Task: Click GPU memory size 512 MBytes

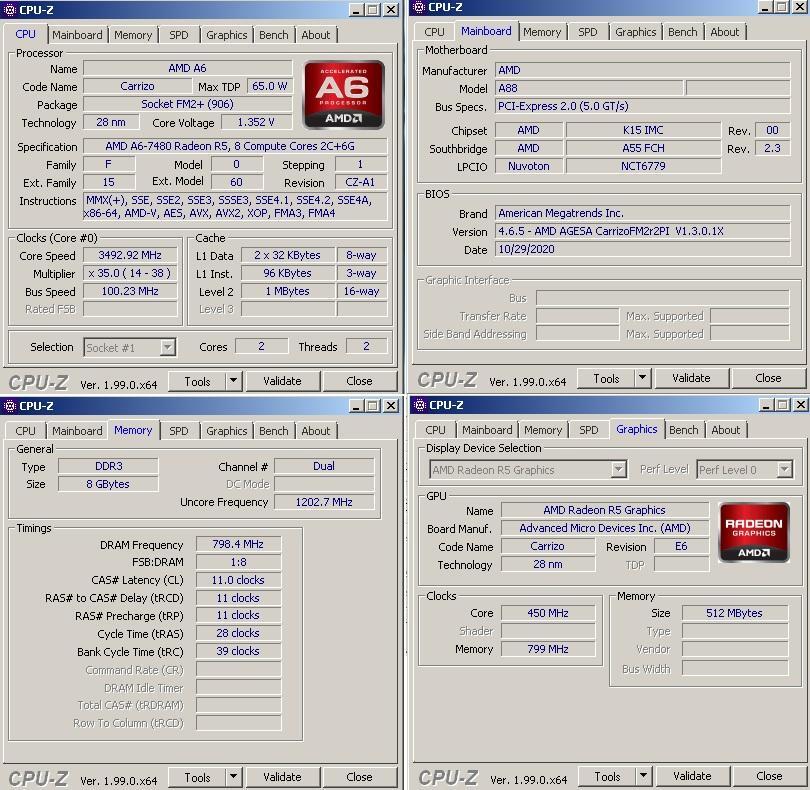Action: 735,613
